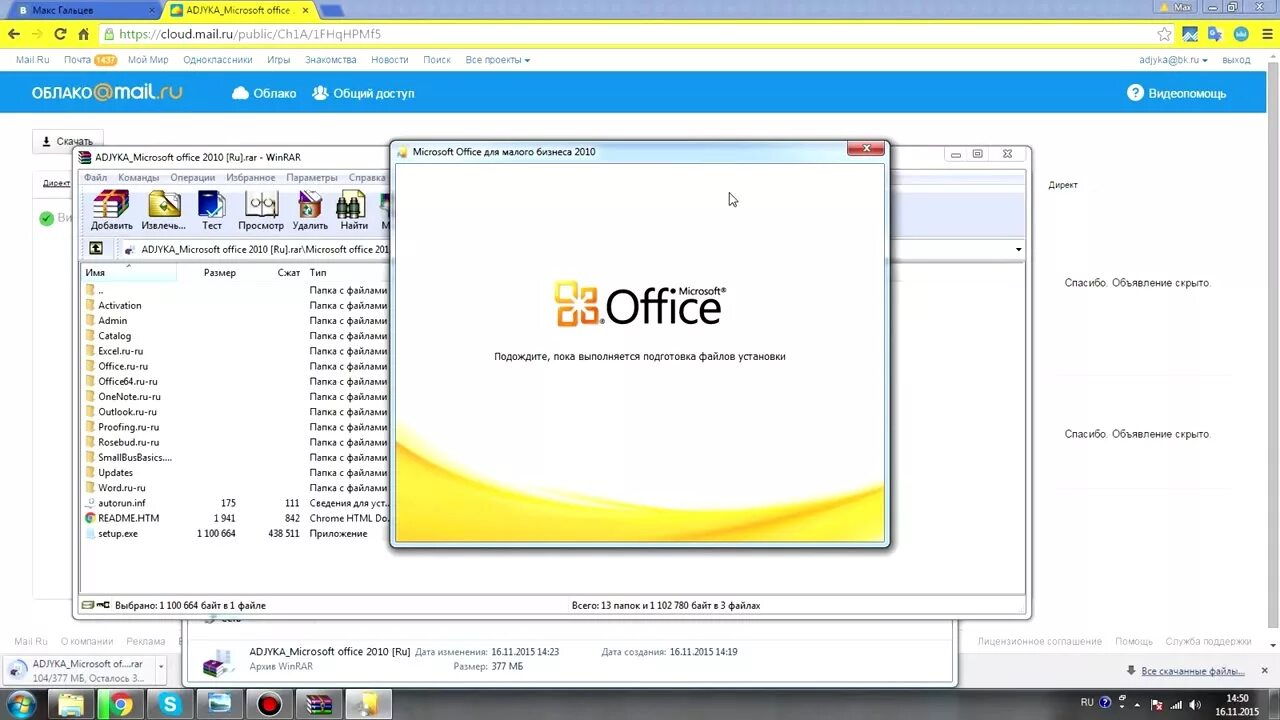The height and width of the screenshot is (720, 1280).
Task: Click the Все скачанные файлы link
Action: click(1192, 671)
